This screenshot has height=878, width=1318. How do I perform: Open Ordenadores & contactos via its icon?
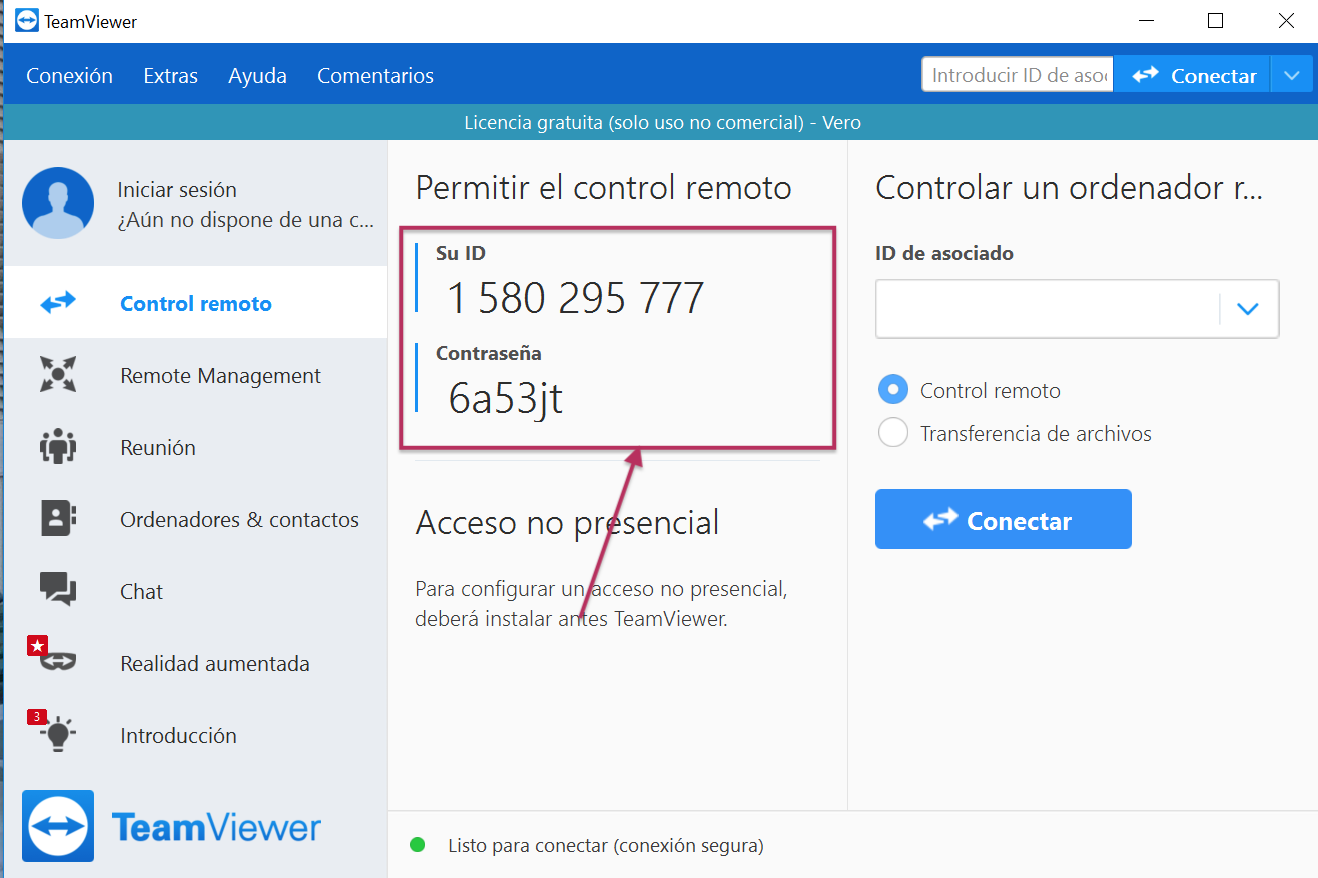point(58,518)
